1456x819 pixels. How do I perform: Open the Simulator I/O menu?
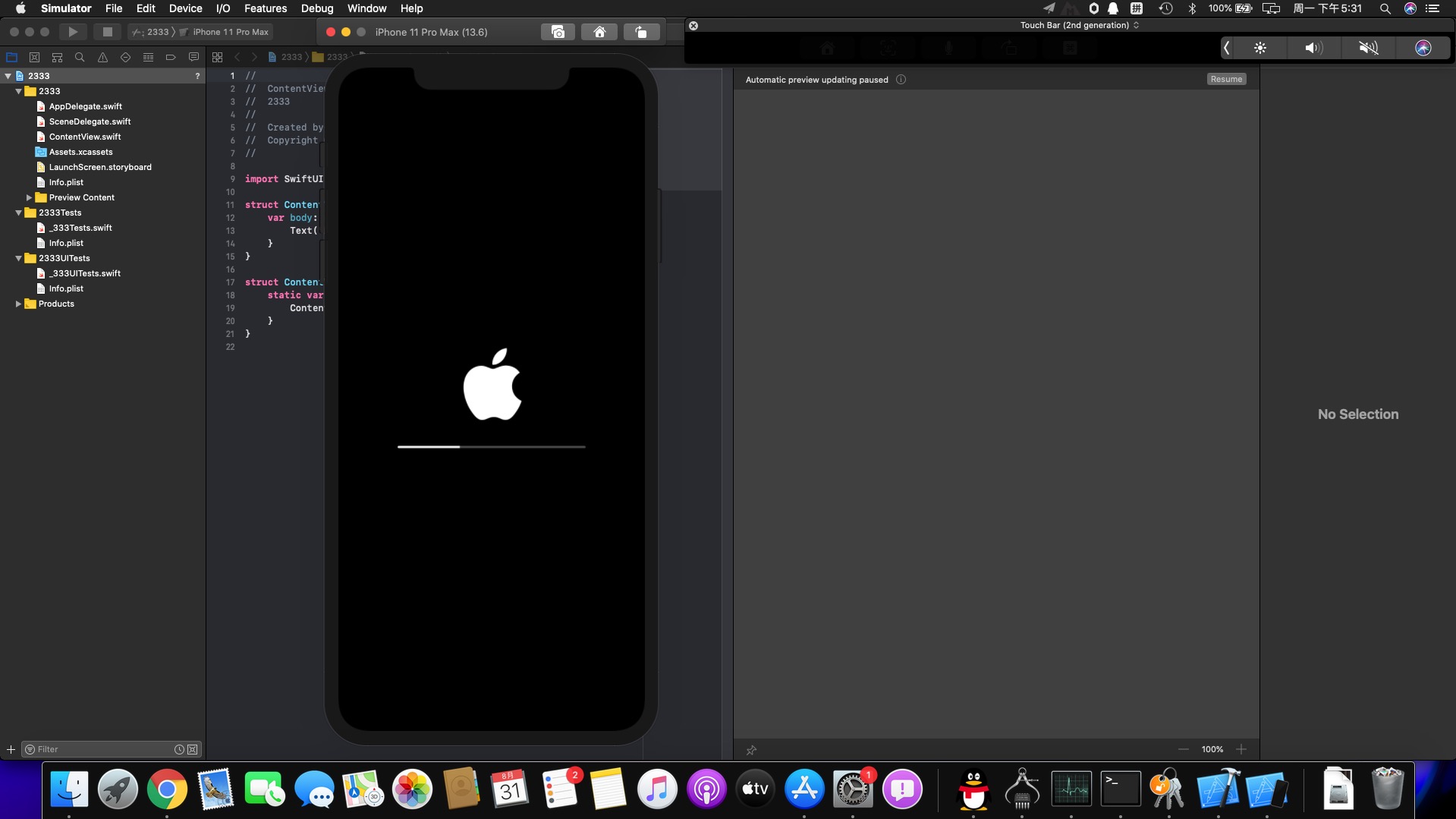pos(223,8)
